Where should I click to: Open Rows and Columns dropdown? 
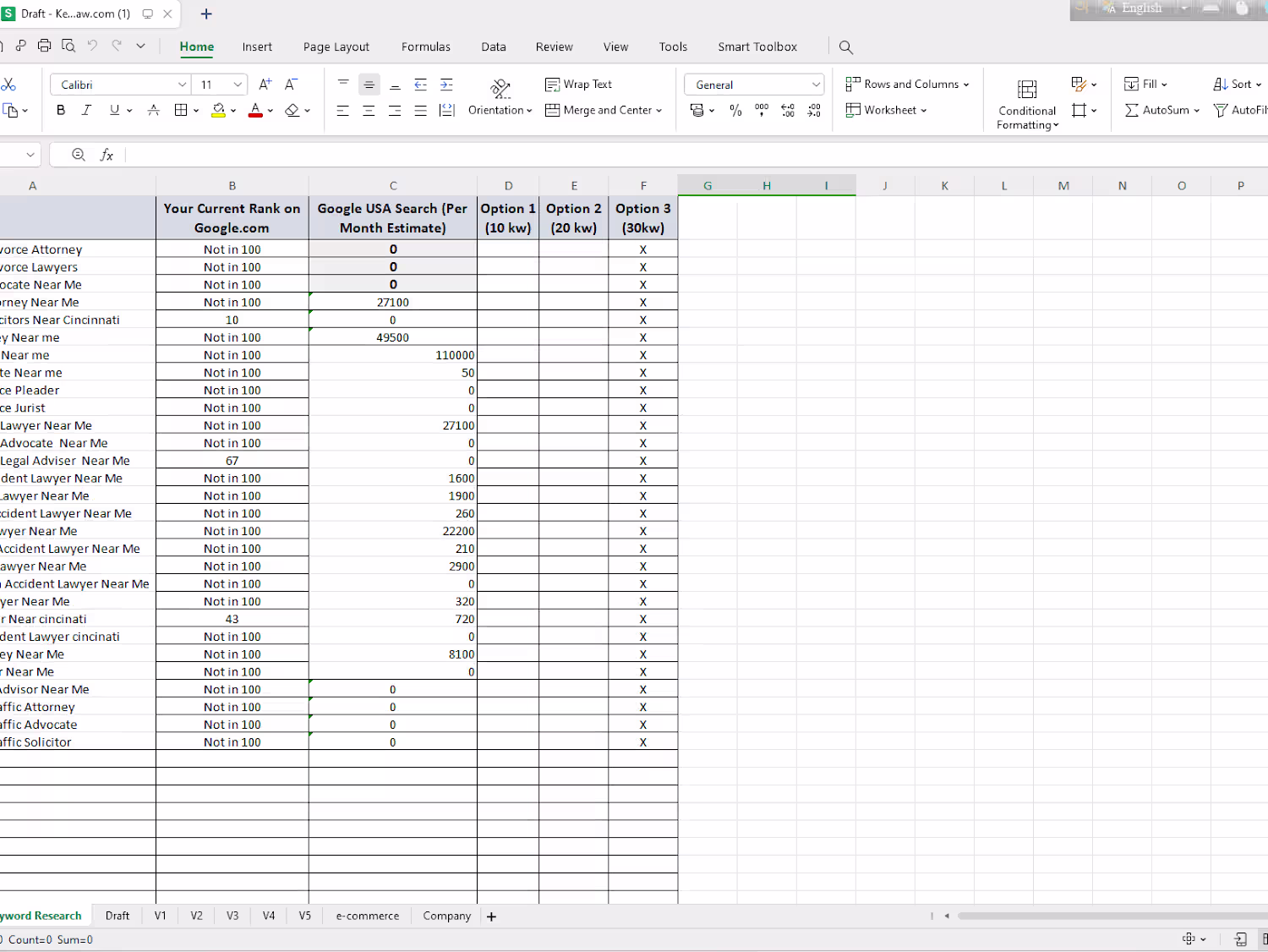(907, 85)
